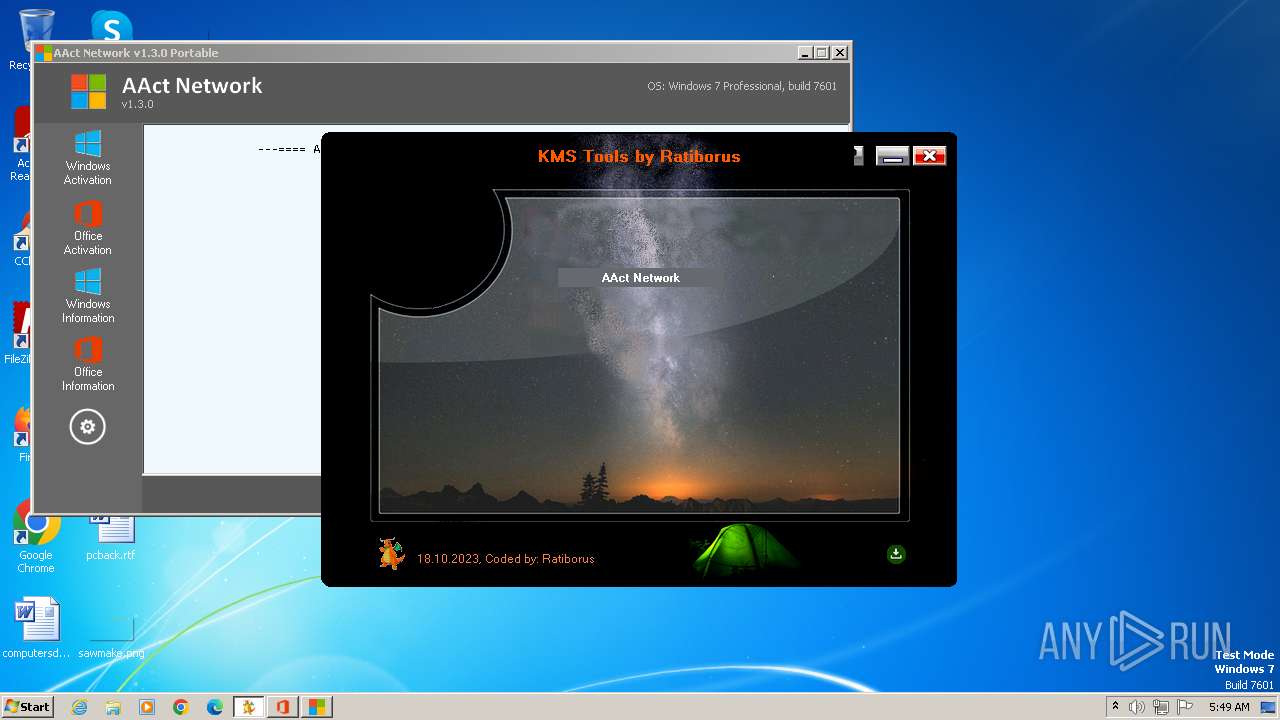Click the Show Desktop button
The width and height of the screenshot is (1280, 720).
1269,707
